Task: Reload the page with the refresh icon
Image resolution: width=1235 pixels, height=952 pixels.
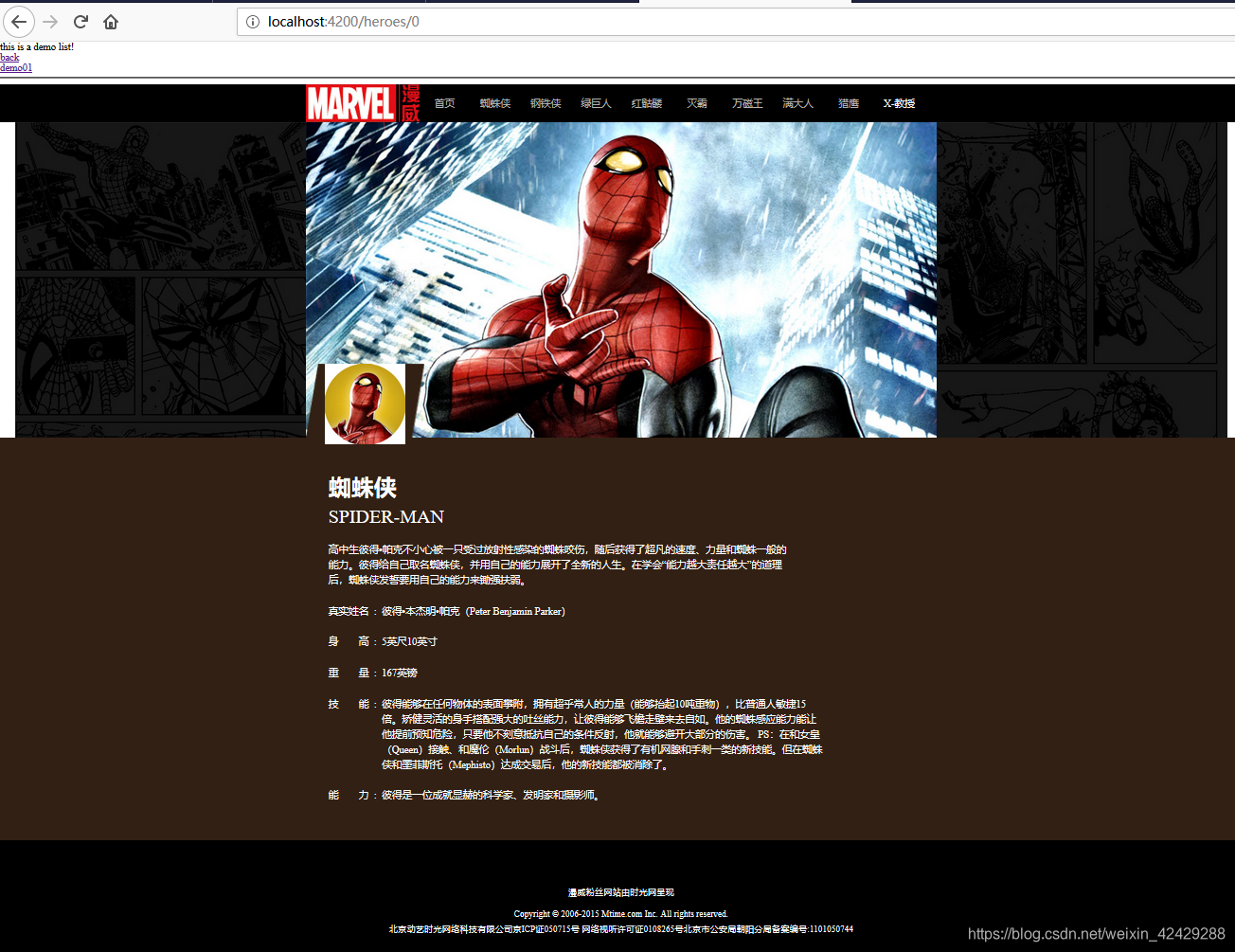Action: coord(81,22)
